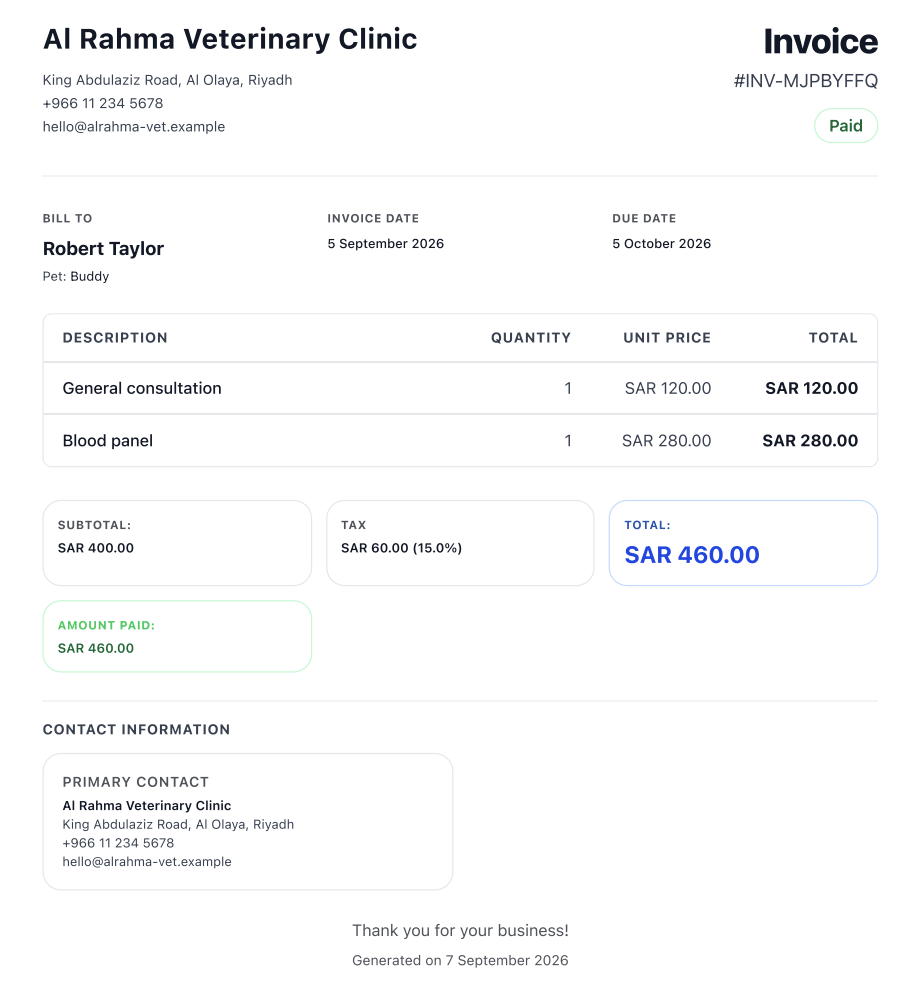
Task: Click the UNIT PRICE column header
Action: [x=667, y=337]
